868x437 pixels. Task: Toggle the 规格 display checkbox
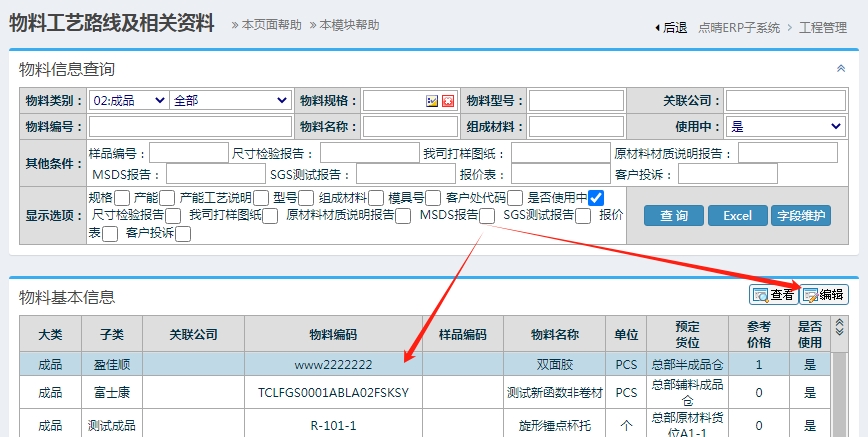[x=122, y=198]
